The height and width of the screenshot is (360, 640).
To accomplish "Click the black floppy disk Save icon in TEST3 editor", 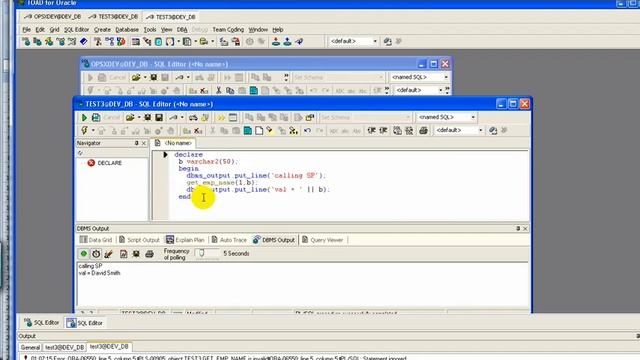I will [159, 118].
